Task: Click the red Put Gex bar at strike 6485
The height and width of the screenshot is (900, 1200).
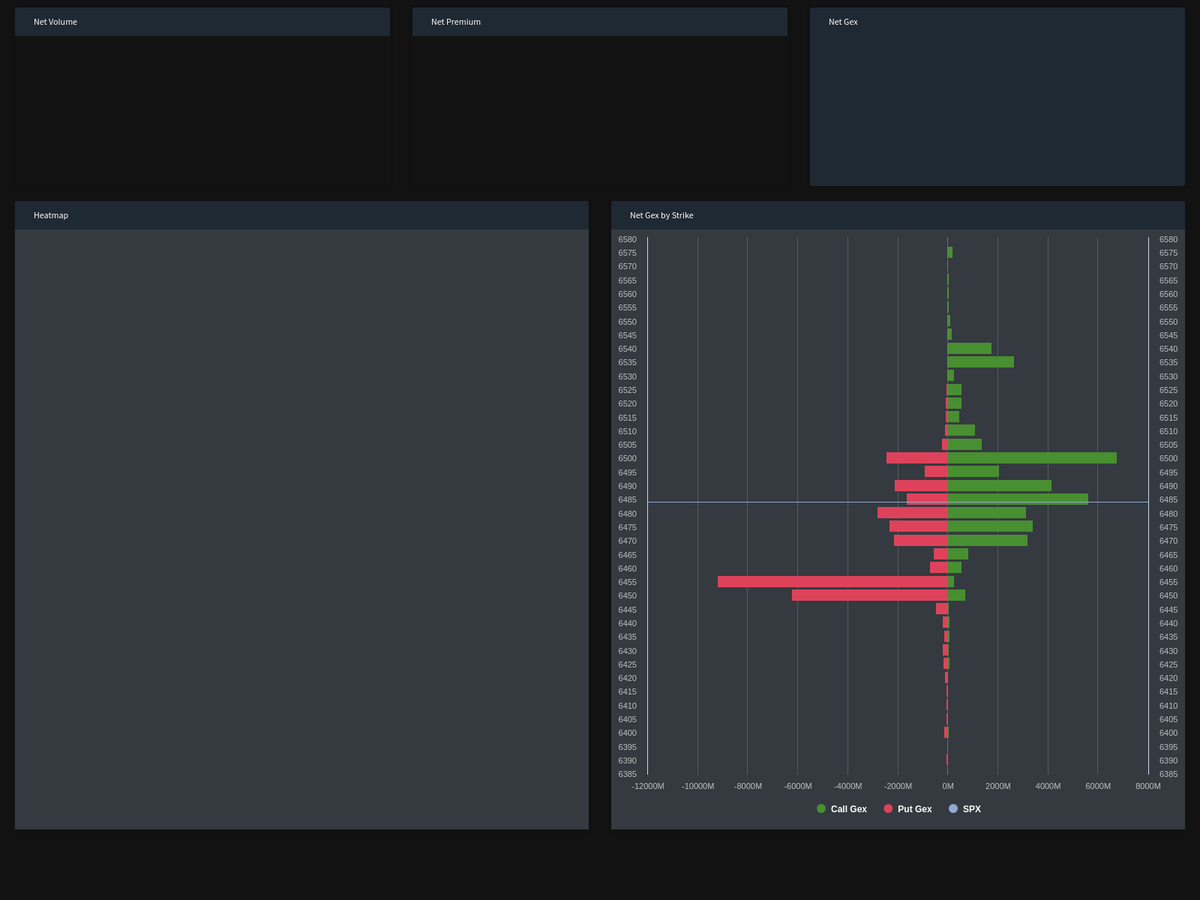Action: (927, 499)
